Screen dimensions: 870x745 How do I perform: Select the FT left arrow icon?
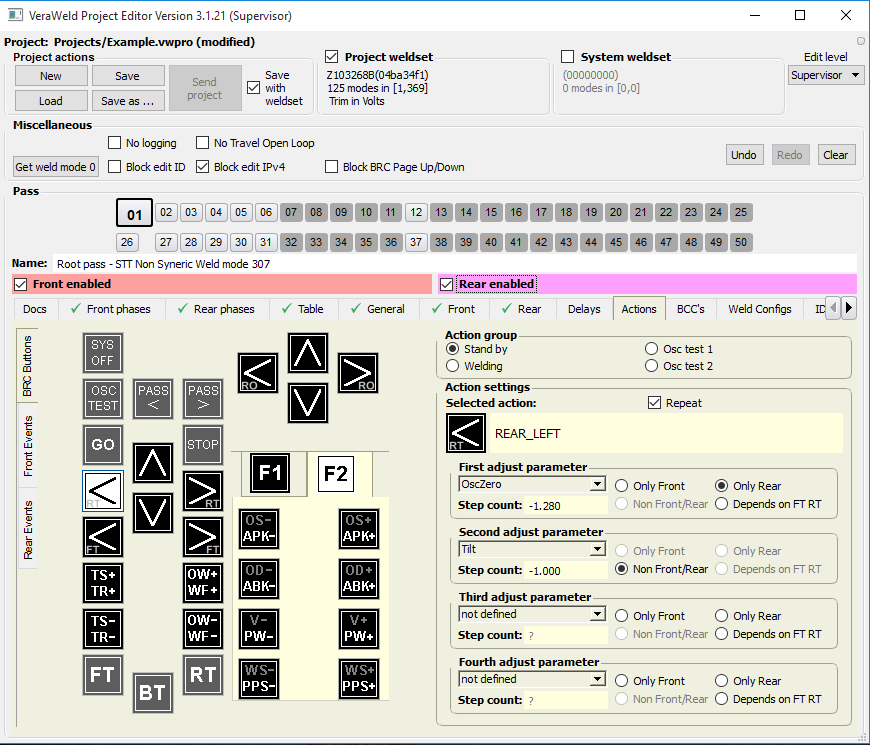[x=103, y=537]
